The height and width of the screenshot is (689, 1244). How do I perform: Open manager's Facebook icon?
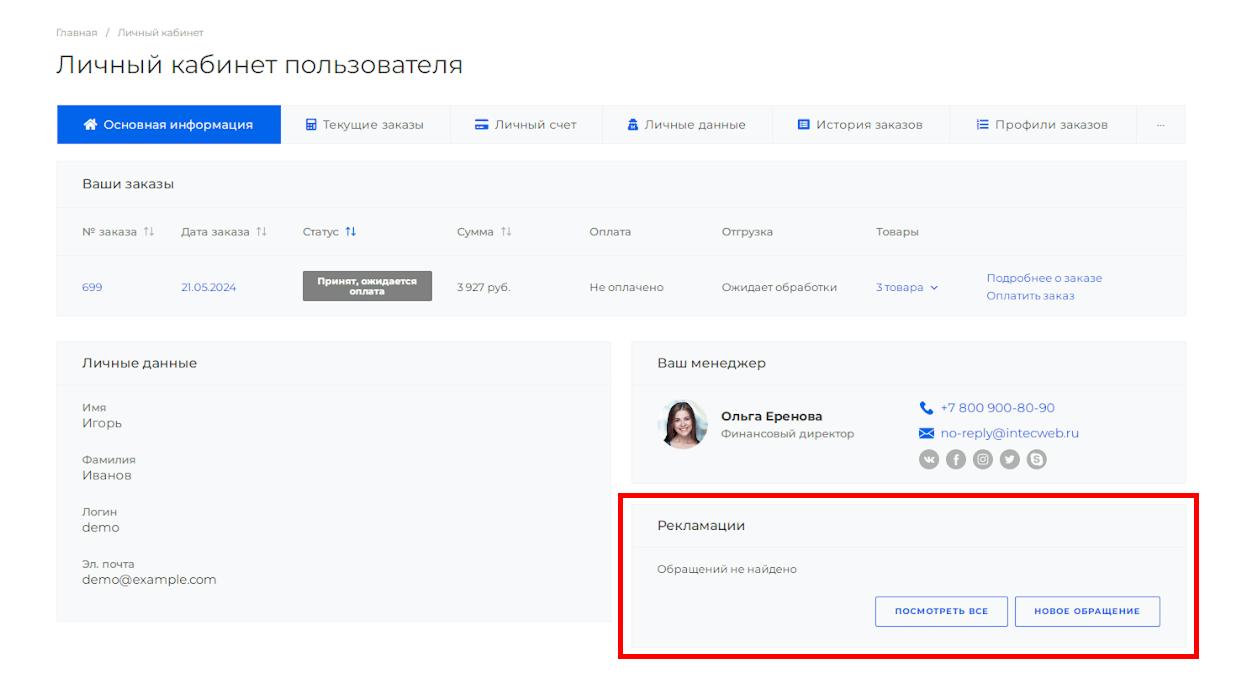point(956,459)
